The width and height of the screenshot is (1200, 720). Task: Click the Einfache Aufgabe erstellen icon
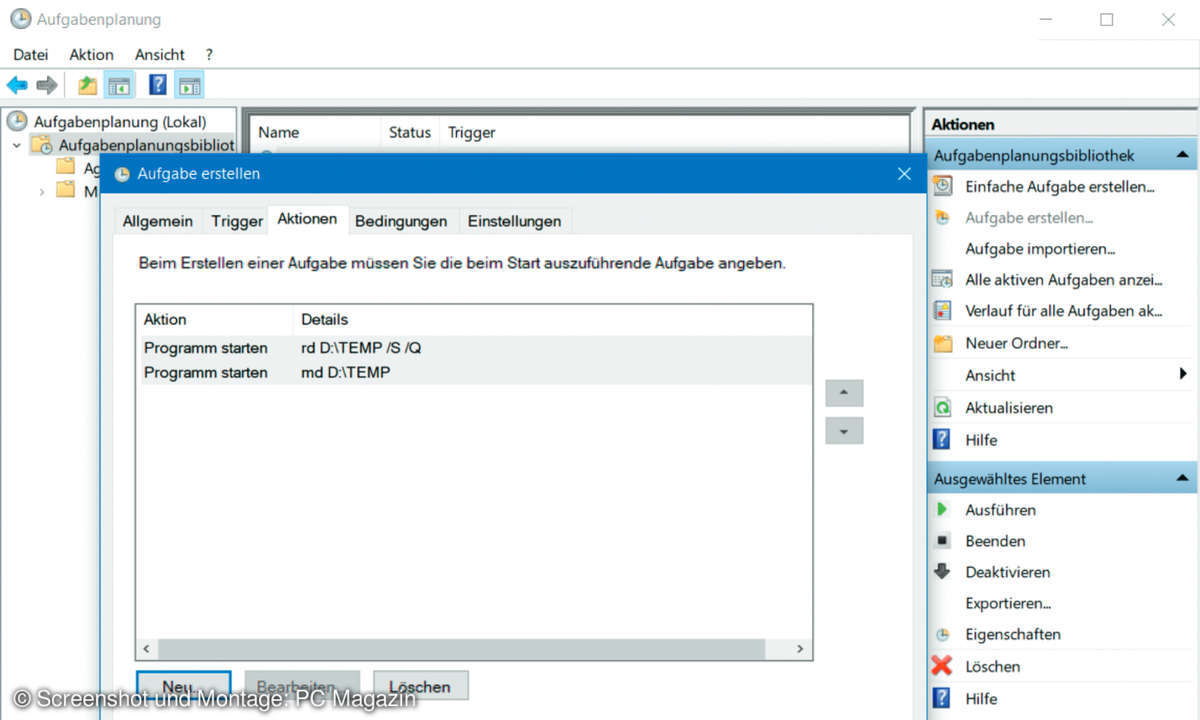tap(942, 186)
